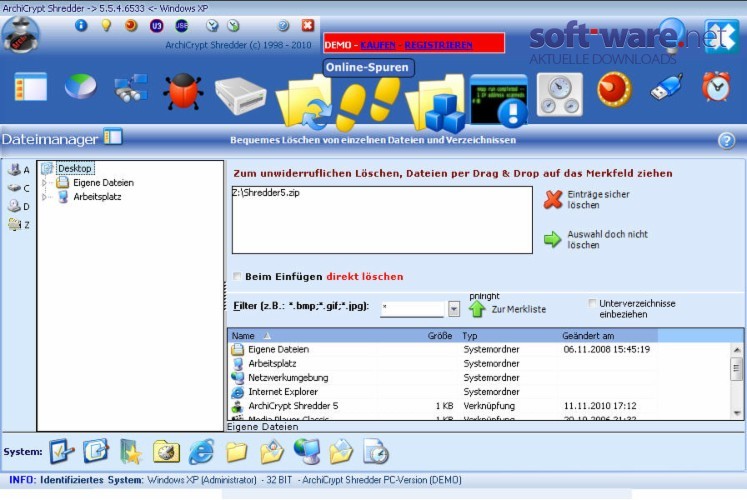Image resolution: width=747 pixels, height=500 pixels.
Task: Click the small blue help icon in top bar
Action: [283, 26]
